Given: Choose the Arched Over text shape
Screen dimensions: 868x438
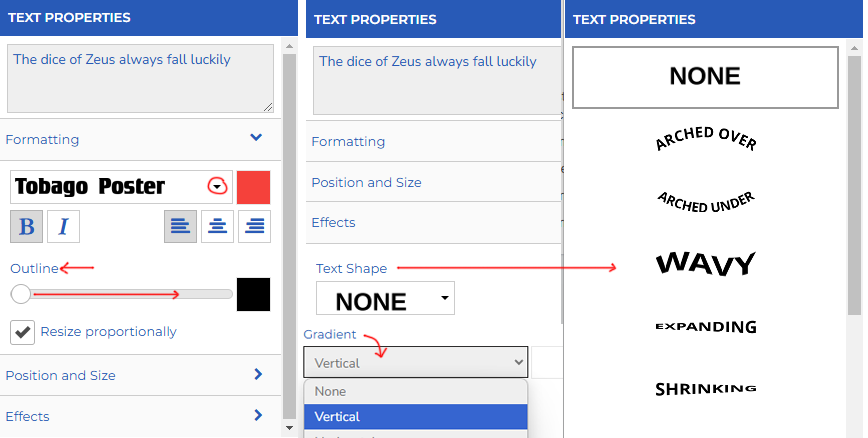Looking at the screenshot, I should [x=705, y=138].
